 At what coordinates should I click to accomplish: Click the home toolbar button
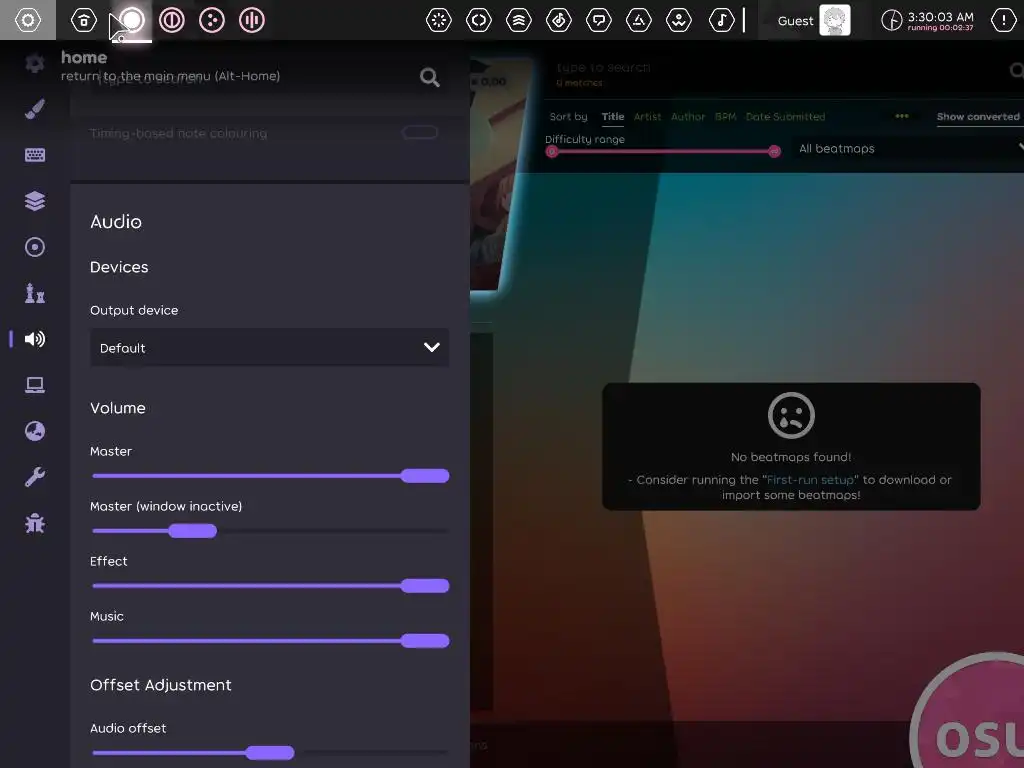84,20
